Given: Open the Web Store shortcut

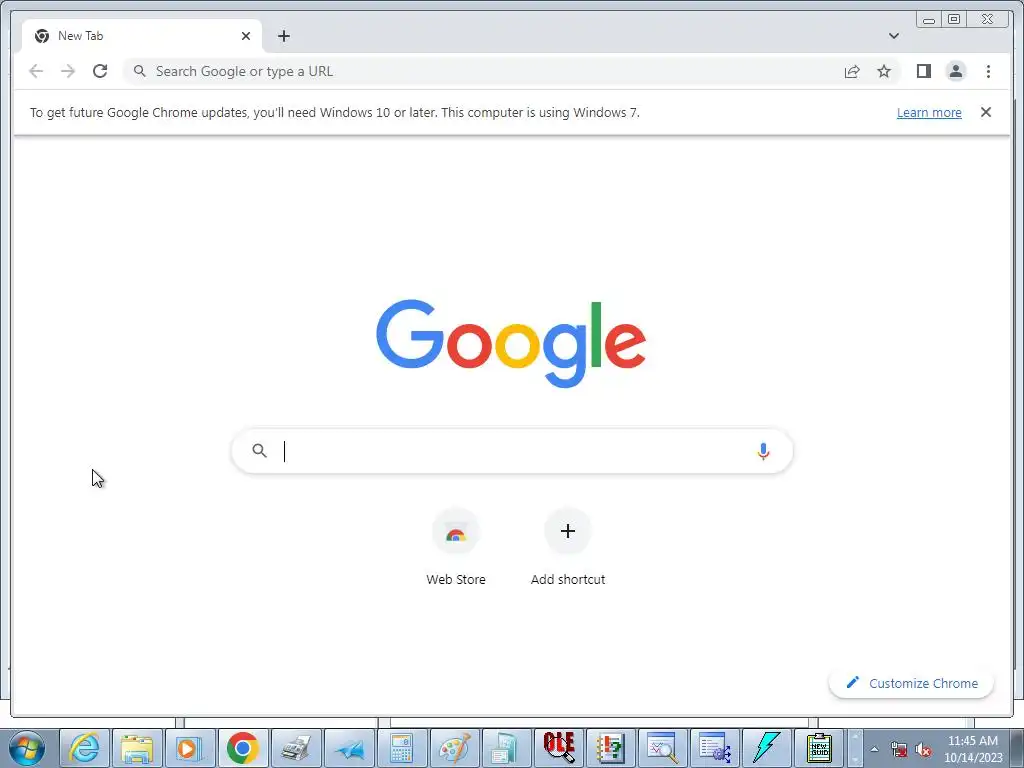Looking at the screenshot, I should coord(456,549).
